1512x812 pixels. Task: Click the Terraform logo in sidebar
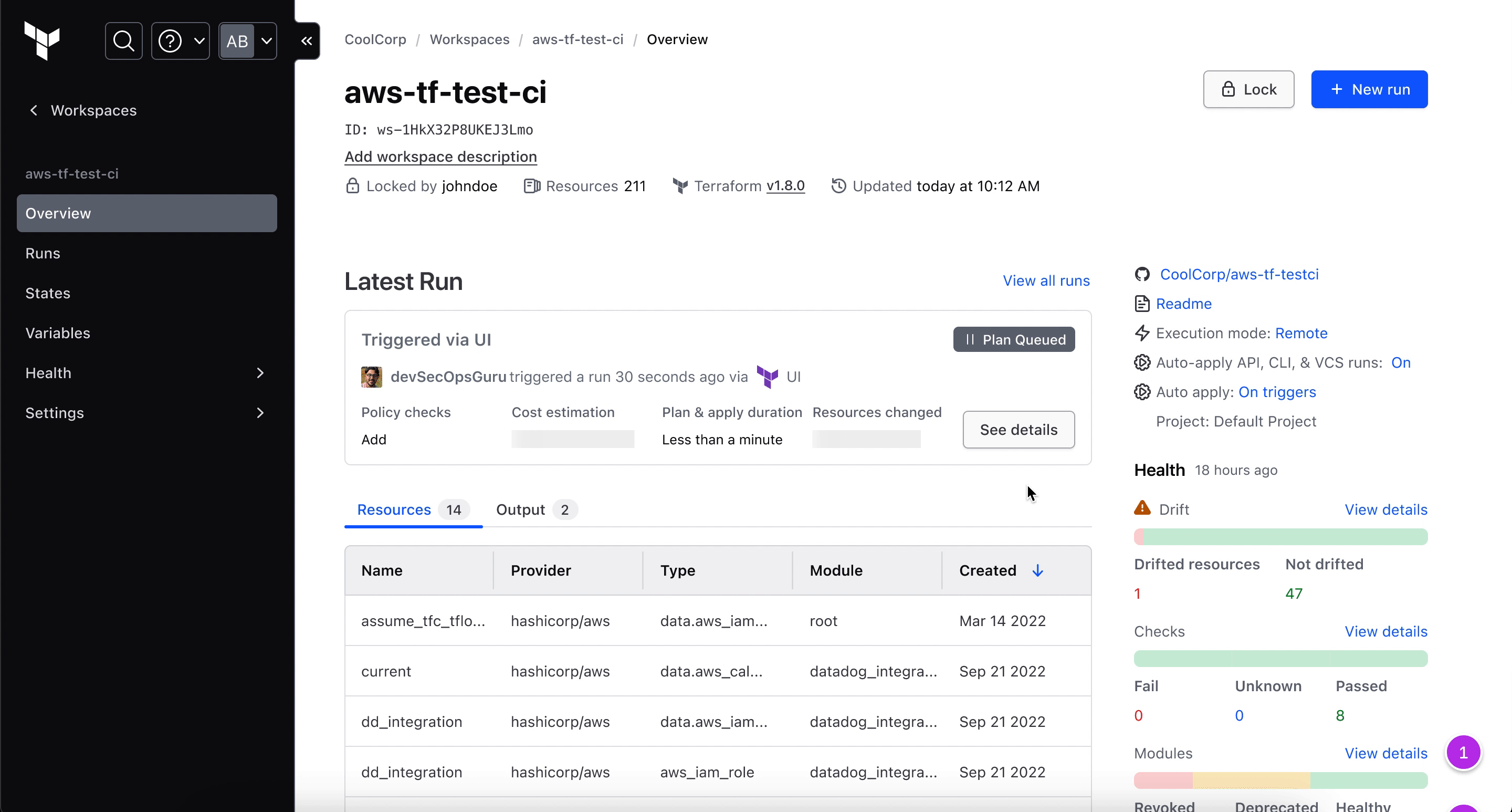[41, 40]
